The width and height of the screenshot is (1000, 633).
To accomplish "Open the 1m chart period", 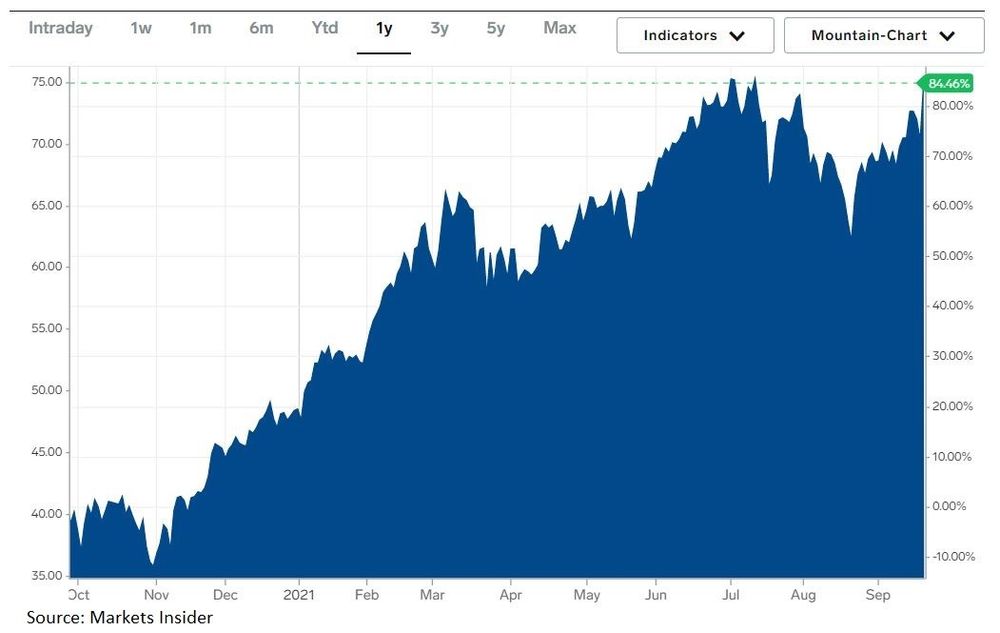I will [x=200, y=29].
